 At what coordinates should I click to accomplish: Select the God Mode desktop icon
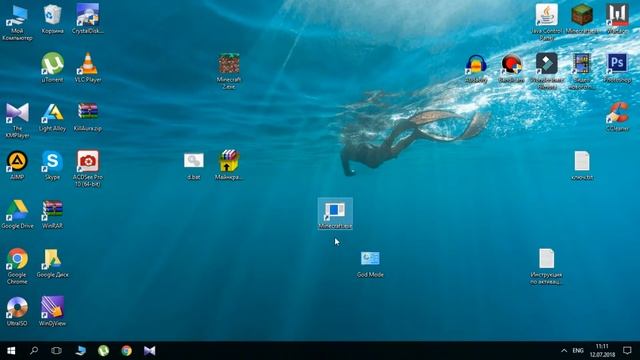click(370, 264)
